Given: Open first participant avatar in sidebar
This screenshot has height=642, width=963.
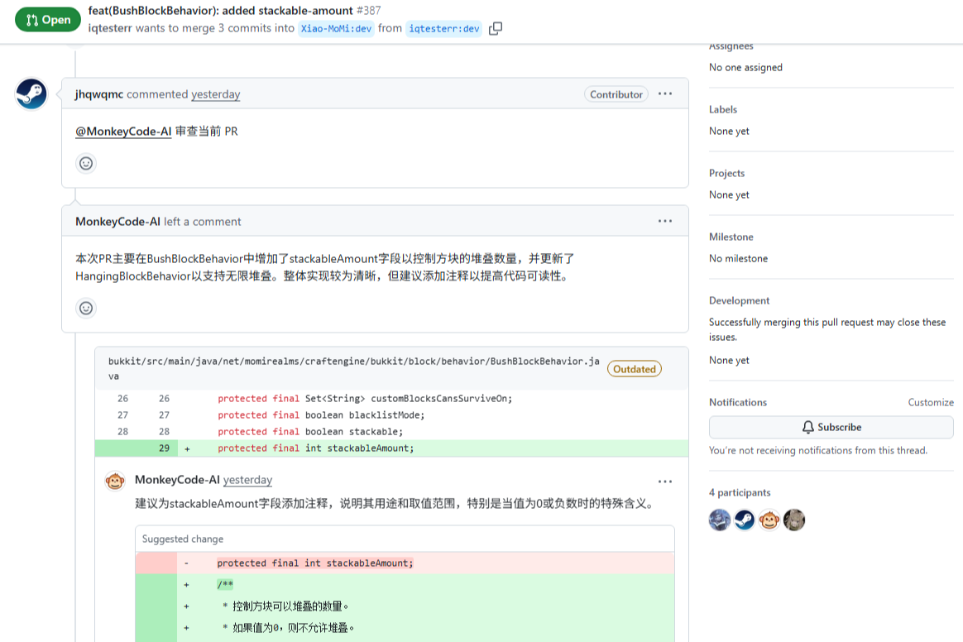Looking at the screenshot, I should click(720, 520).
